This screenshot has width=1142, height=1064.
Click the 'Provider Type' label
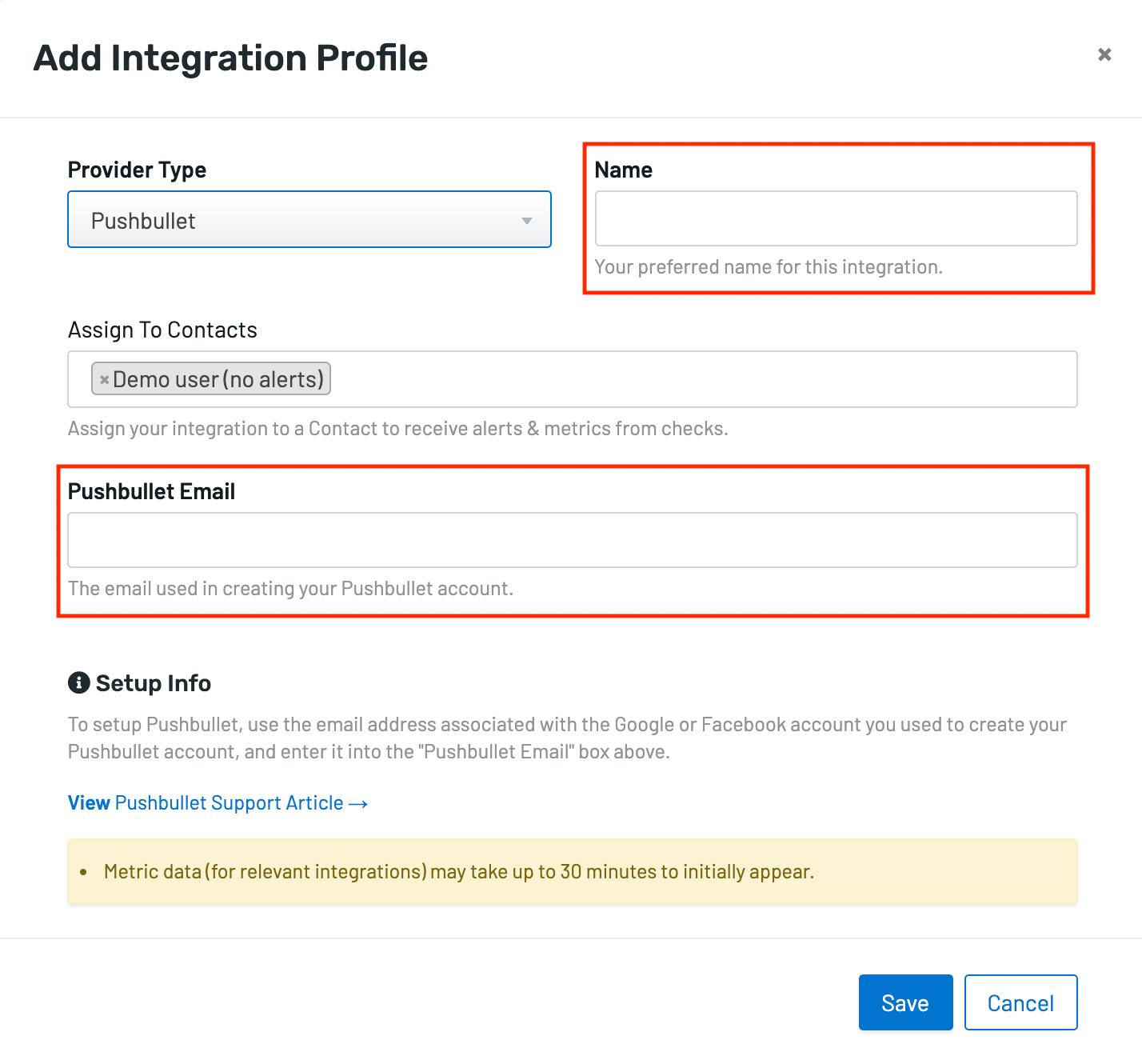click(137, 170)
